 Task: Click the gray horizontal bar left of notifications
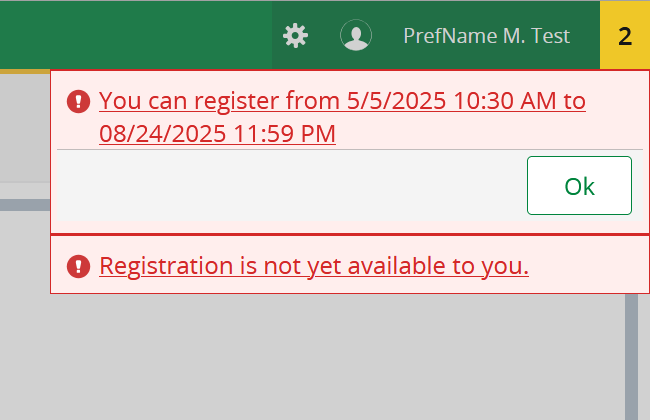coord(24,205)
